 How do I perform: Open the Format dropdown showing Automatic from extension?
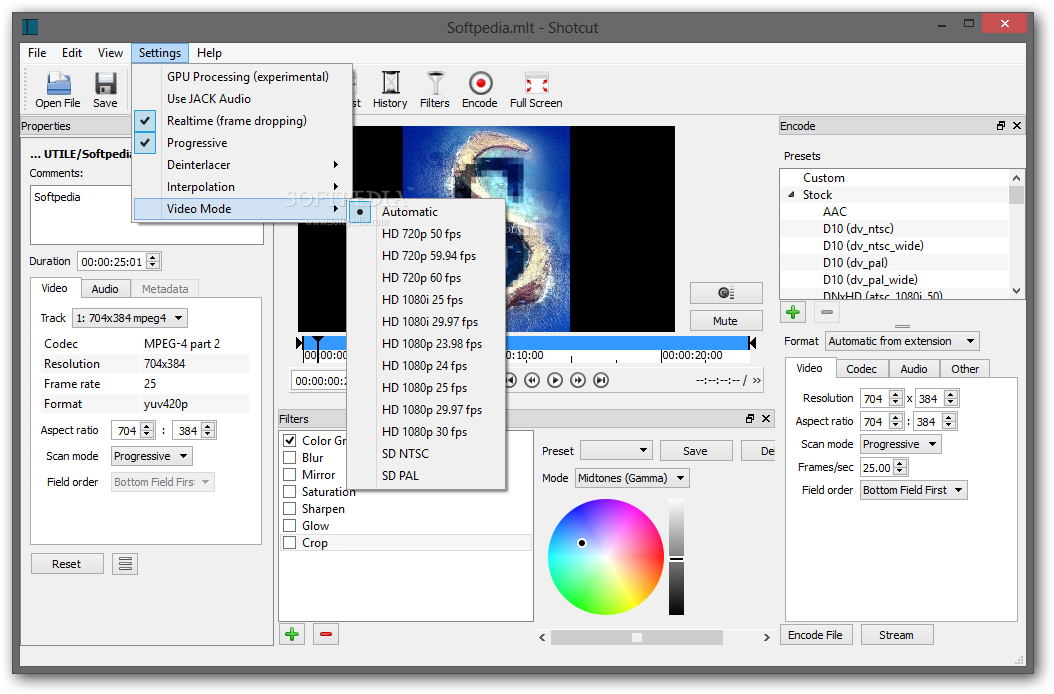(901, 341)
